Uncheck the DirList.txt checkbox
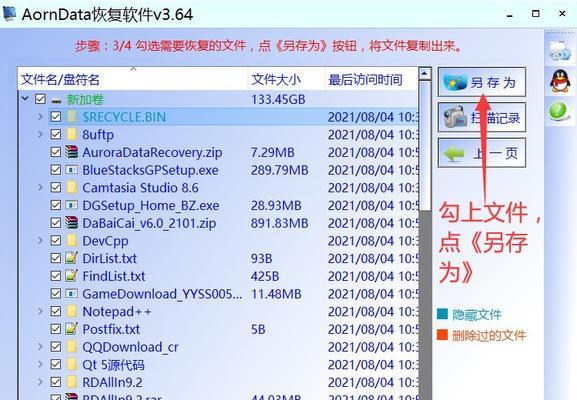The height and width of the screenshot is (400, 577). pyautogui.click(x=56, y=258)
